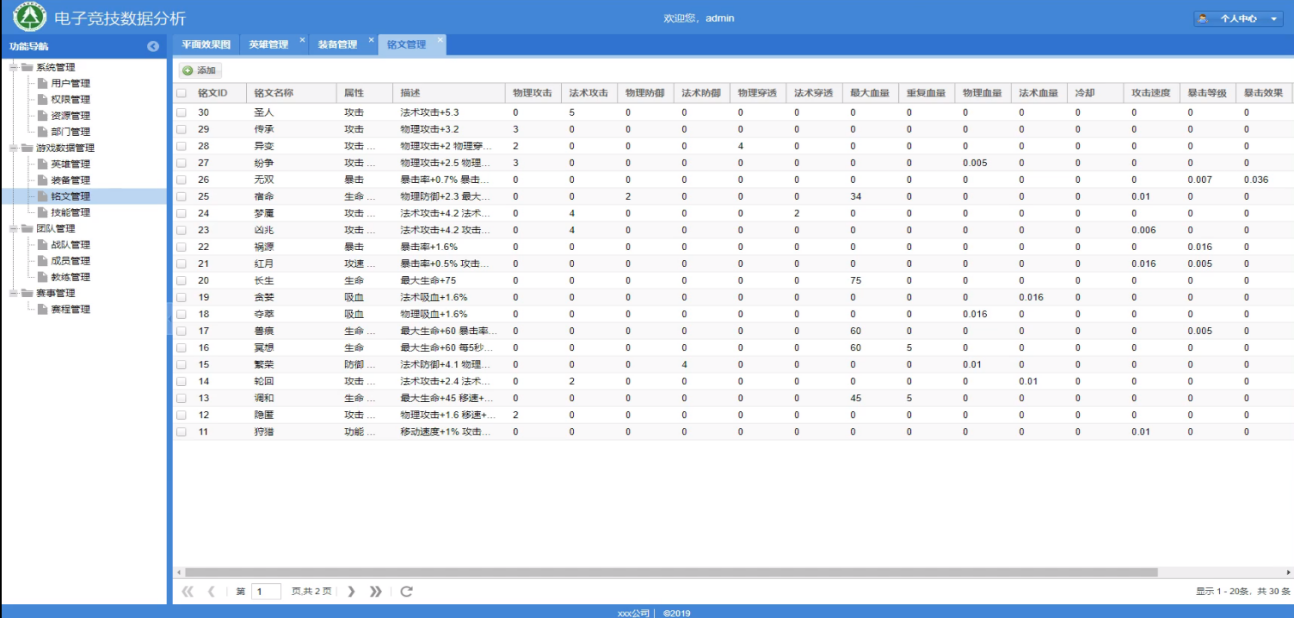Click the 教练管理 page icon

coord(43,277)
